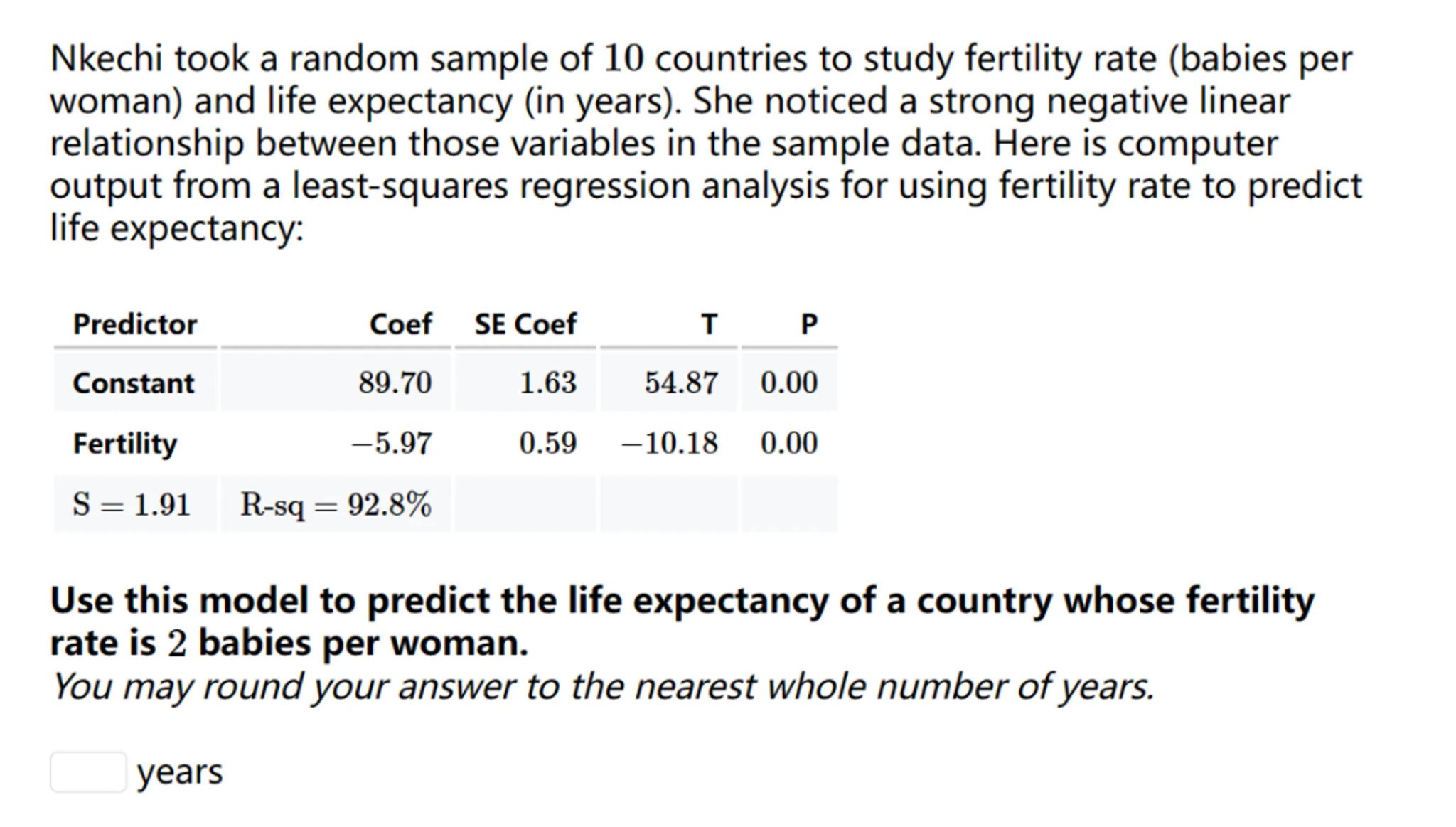Click the Fertility coefficient value −5.97
Image resolution: width=1456 pixels, height=827 pixels.
click(392, 444)
